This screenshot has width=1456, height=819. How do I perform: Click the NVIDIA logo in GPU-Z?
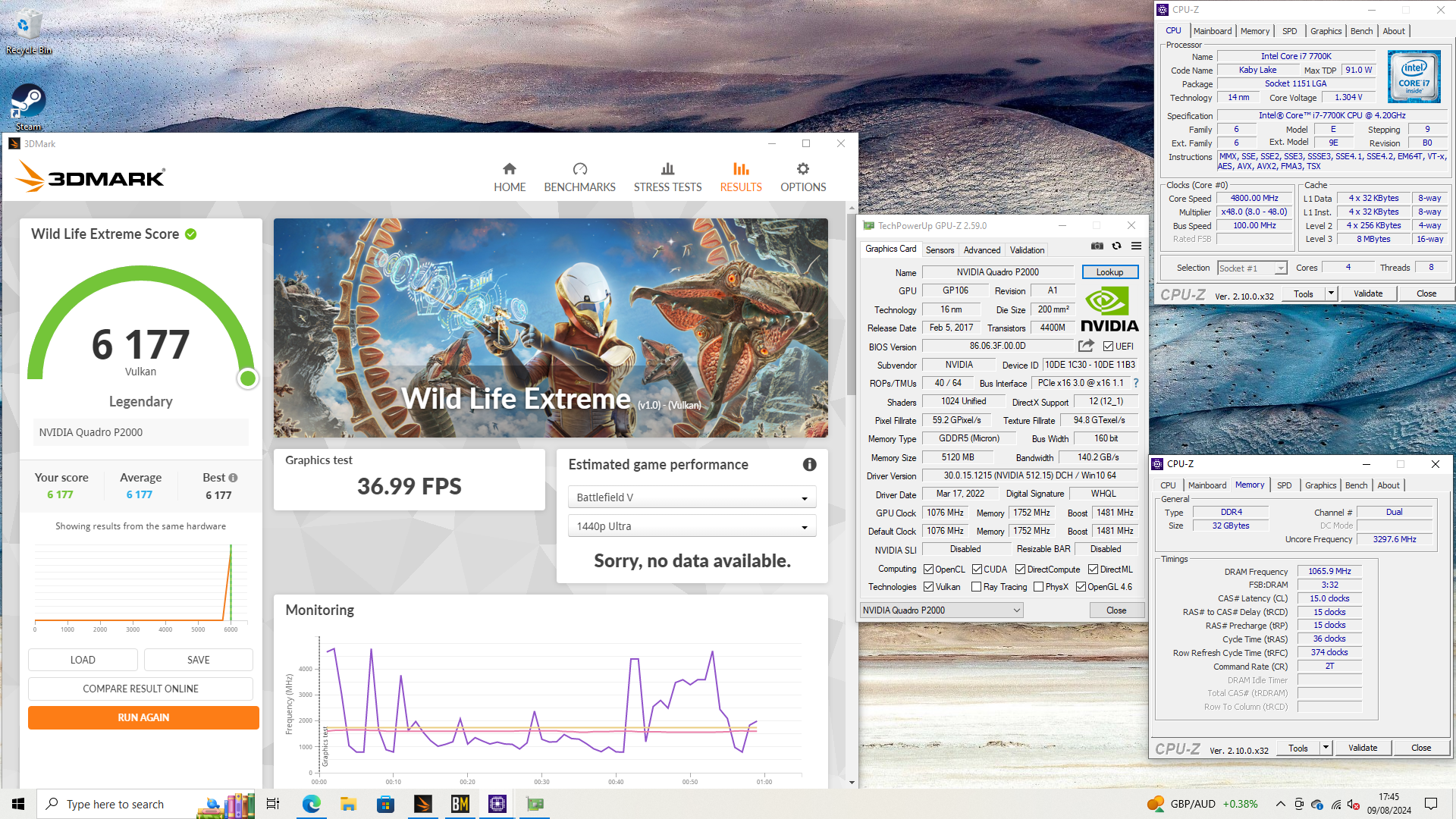1109,309
